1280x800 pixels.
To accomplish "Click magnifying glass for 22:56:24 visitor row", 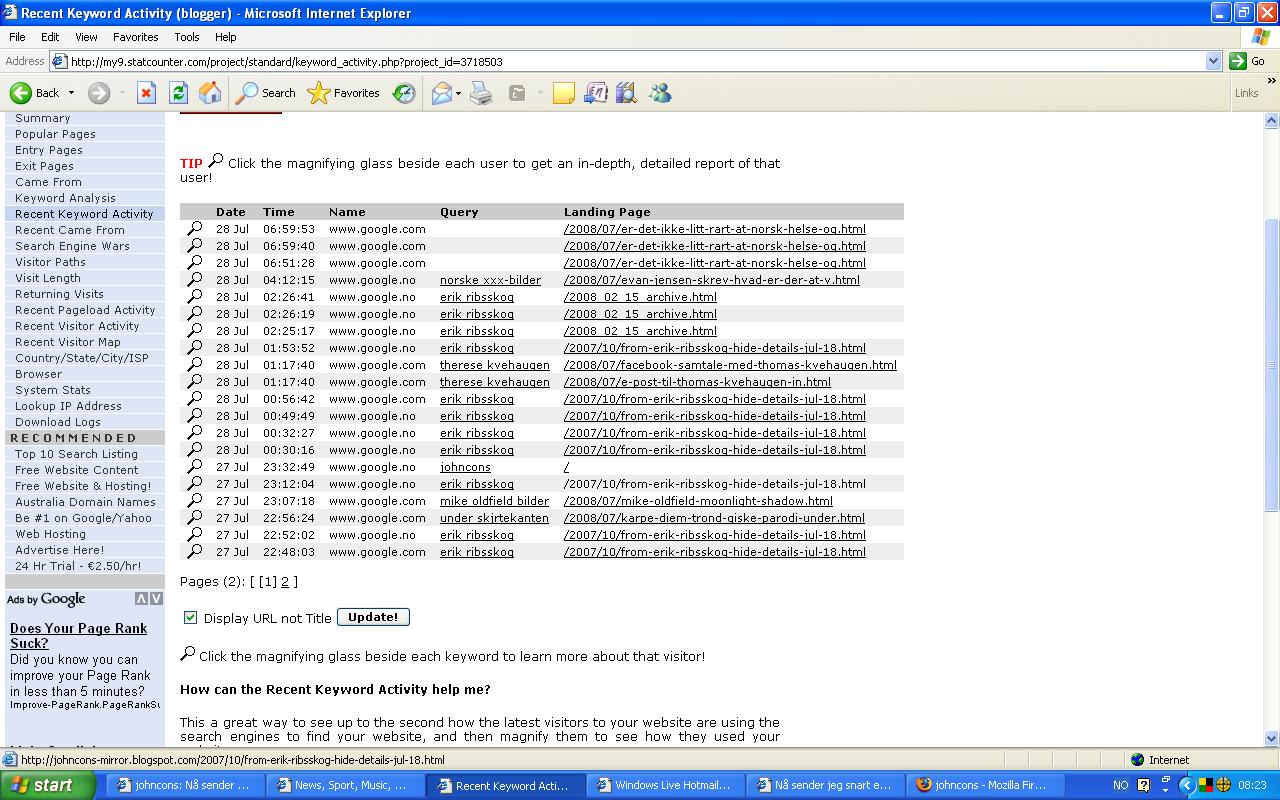I will coord(194,517).
